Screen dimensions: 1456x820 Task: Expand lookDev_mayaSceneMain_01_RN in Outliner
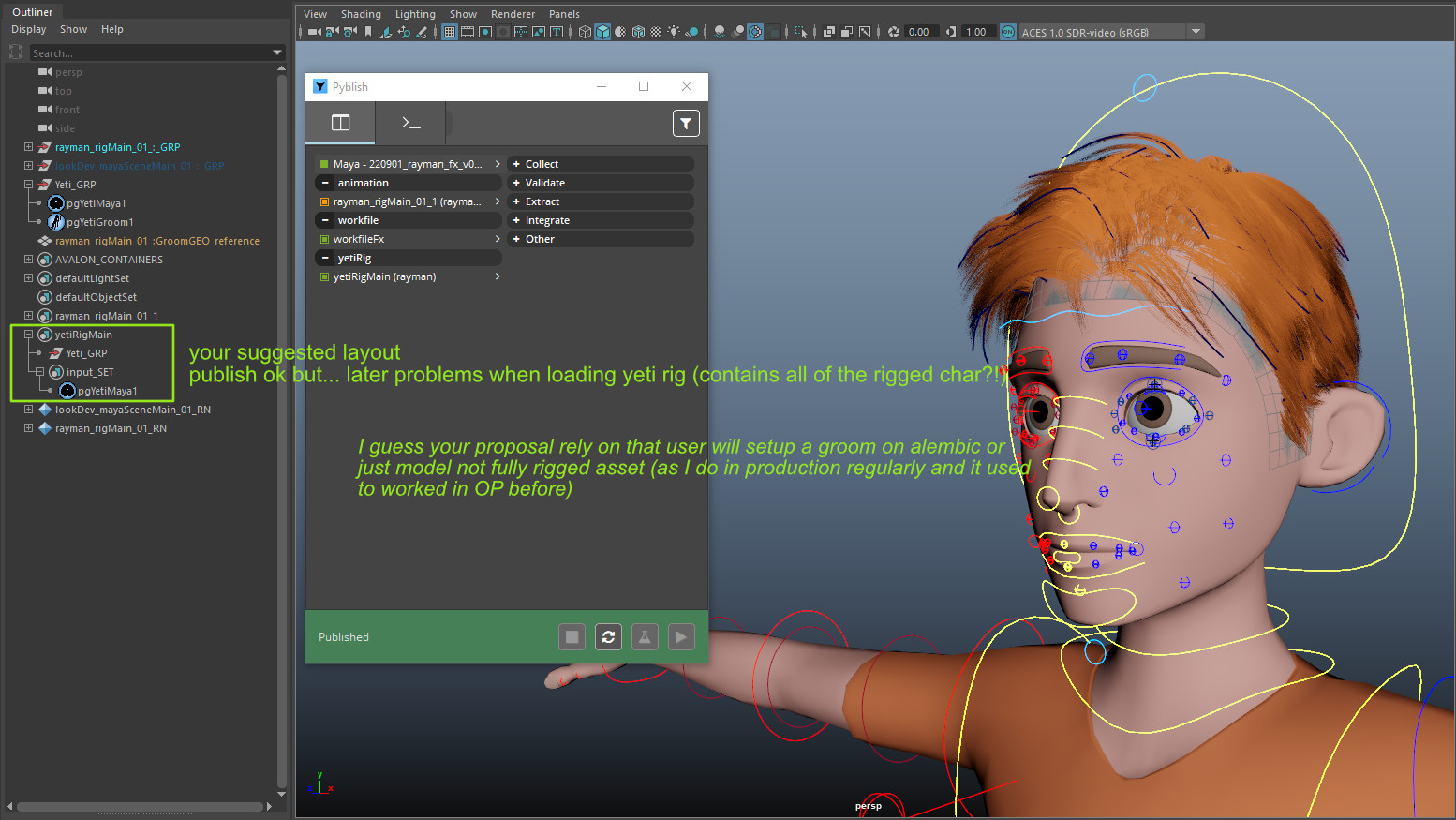(28, 410)
